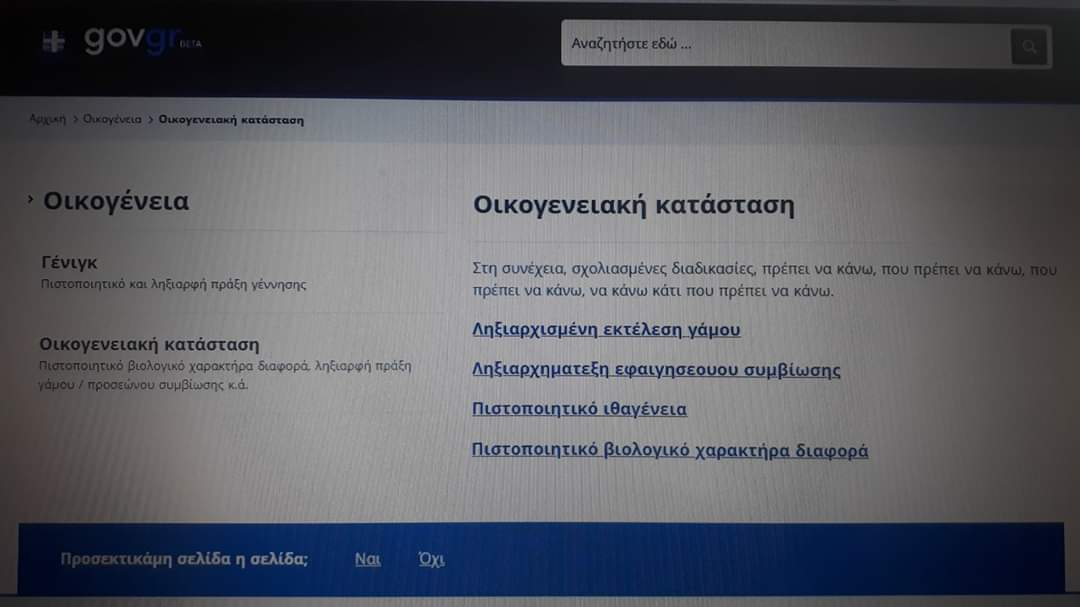Click the Πιστοποιητικό και ληξιαρχική πράξη γέννησης description
Viewport: 1080px width, 607px height.
pos(174,284)
